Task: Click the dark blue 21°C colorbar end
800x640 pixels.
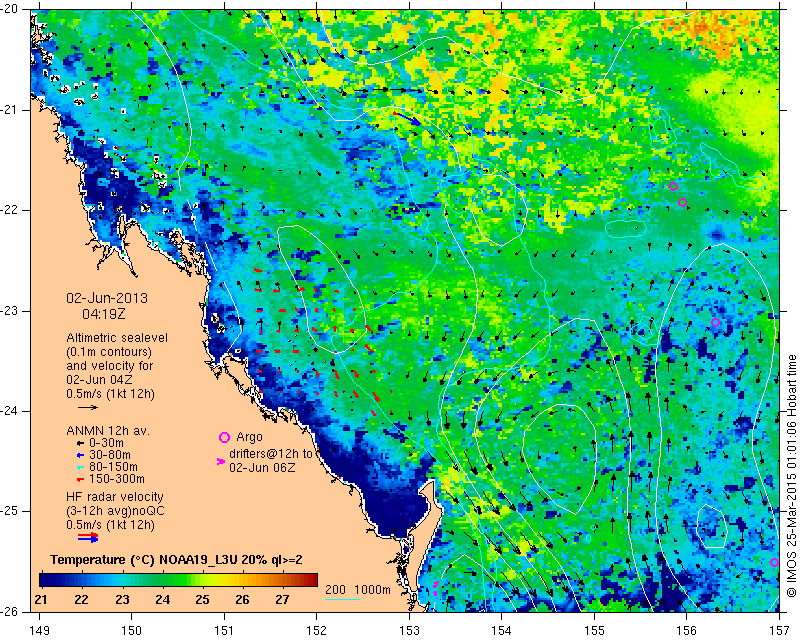Action: click(x=44, y=580)
